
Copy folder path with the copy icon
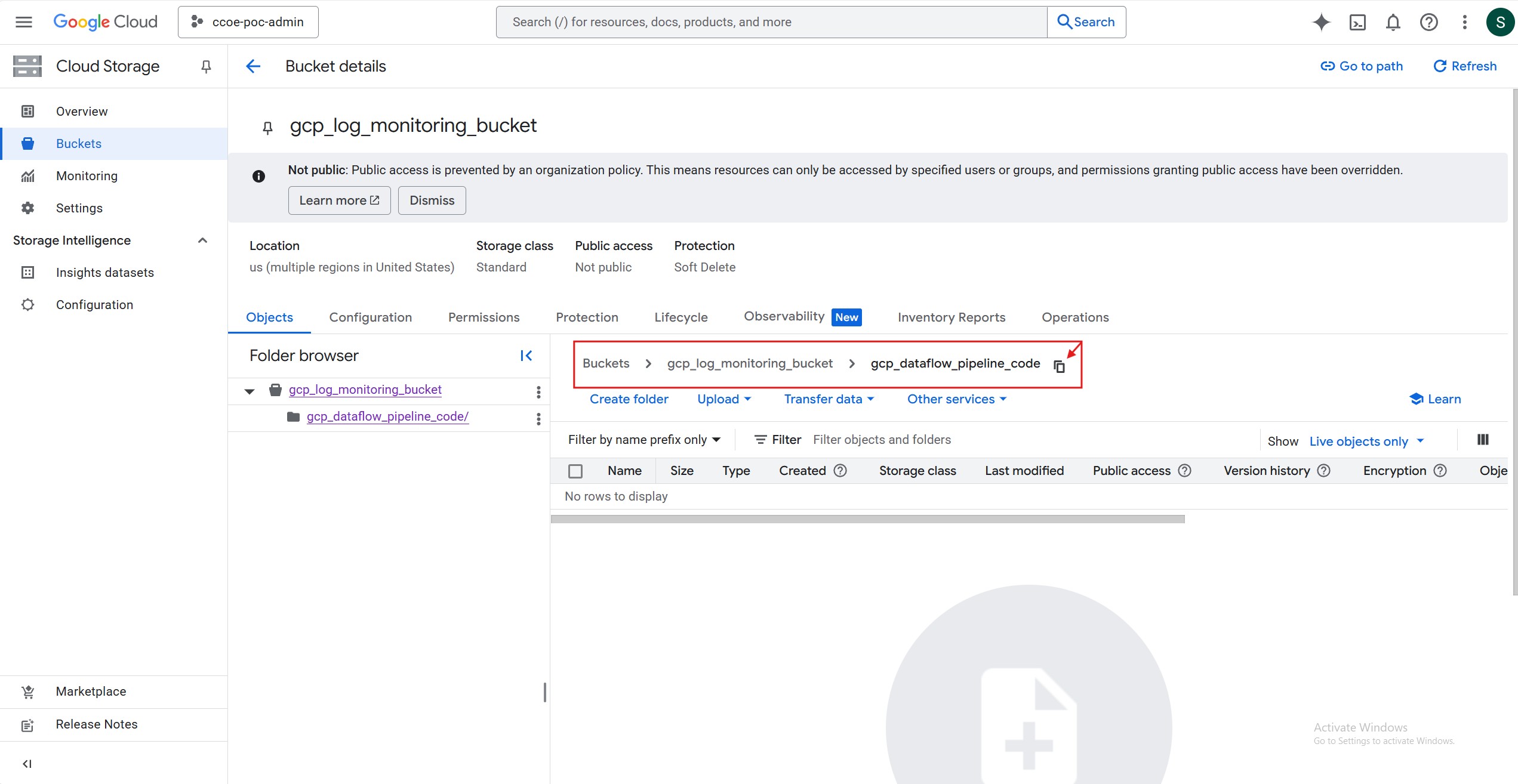click(x=1059, y=366)
